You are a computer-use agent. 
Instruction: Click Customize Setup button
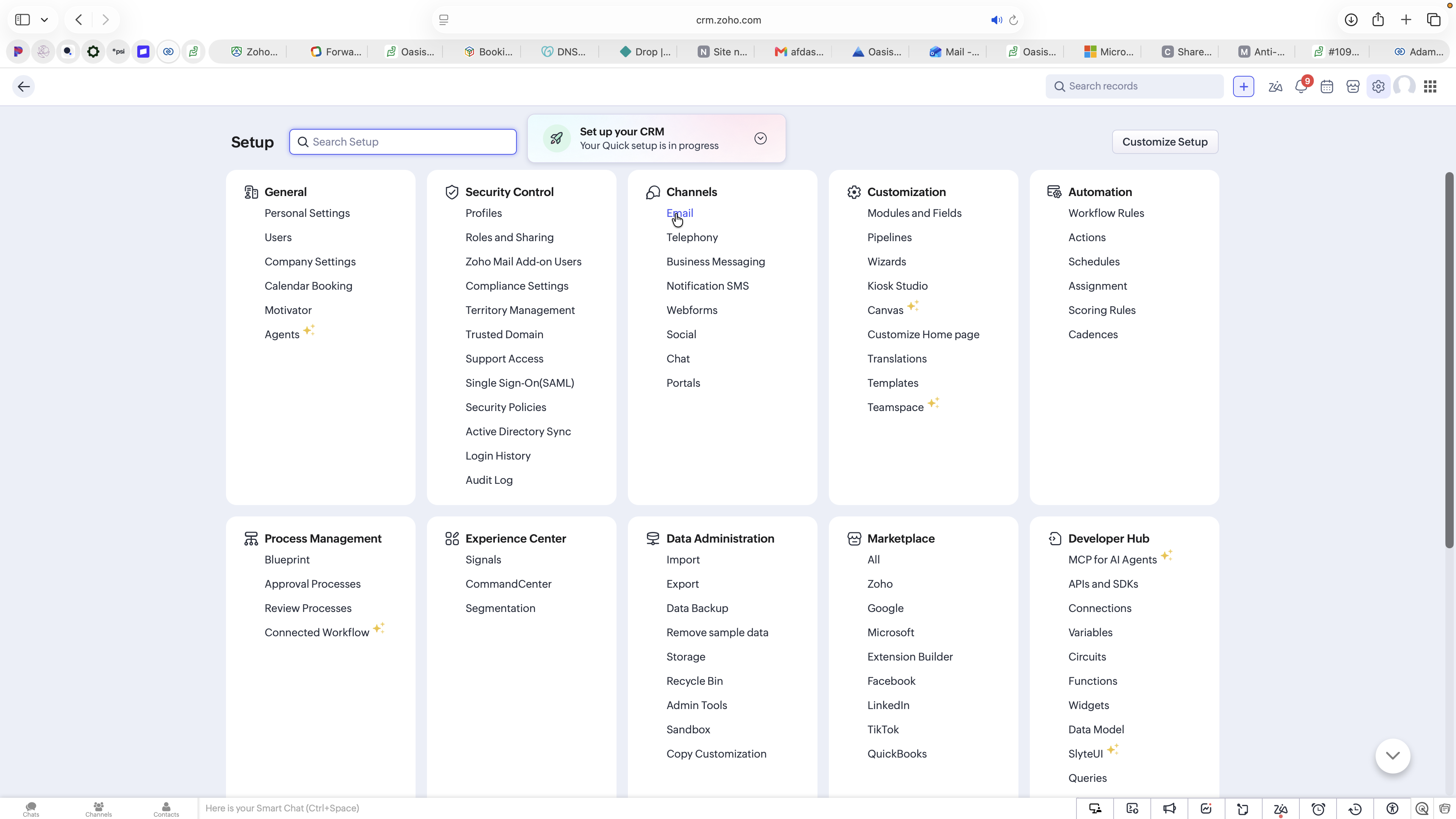pyautogui.click(x=1165, y=142)
